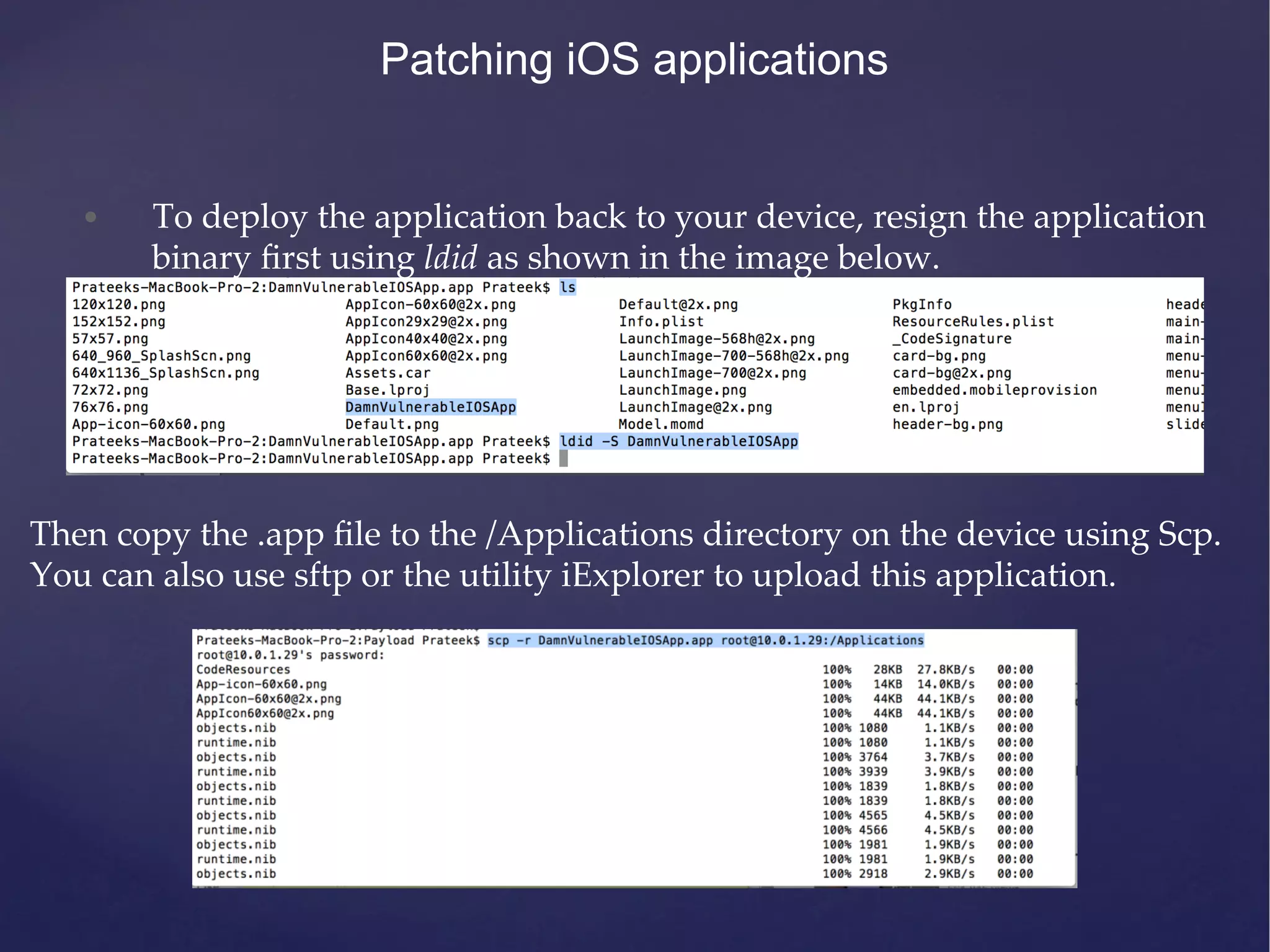The height and width of the screenshot is (952, 1270).
Task: Click 'LaunchImage.png' in the file listing
Action: [683, 390]
